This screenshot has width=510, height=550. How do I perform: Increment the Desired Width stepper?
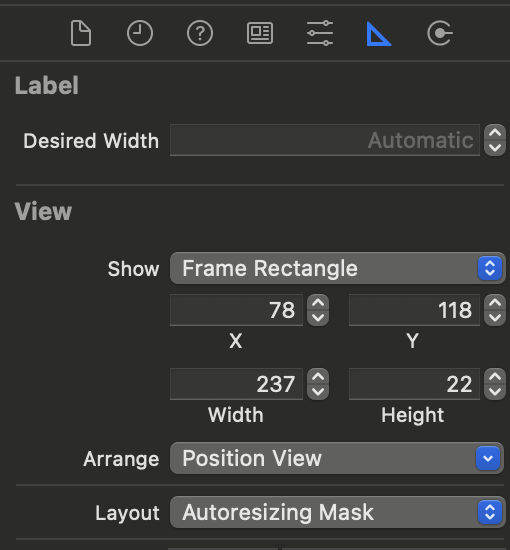point(495,133)
